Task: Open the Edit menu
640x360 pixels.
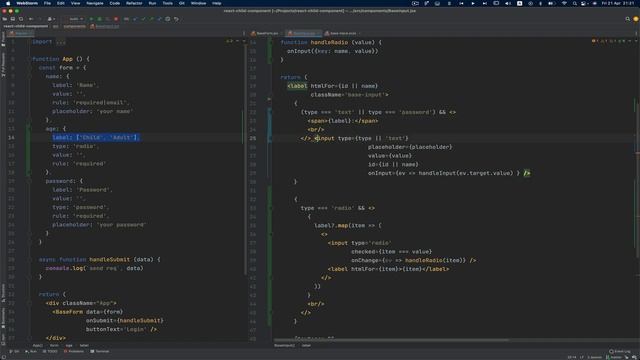Action: [61, 3]
